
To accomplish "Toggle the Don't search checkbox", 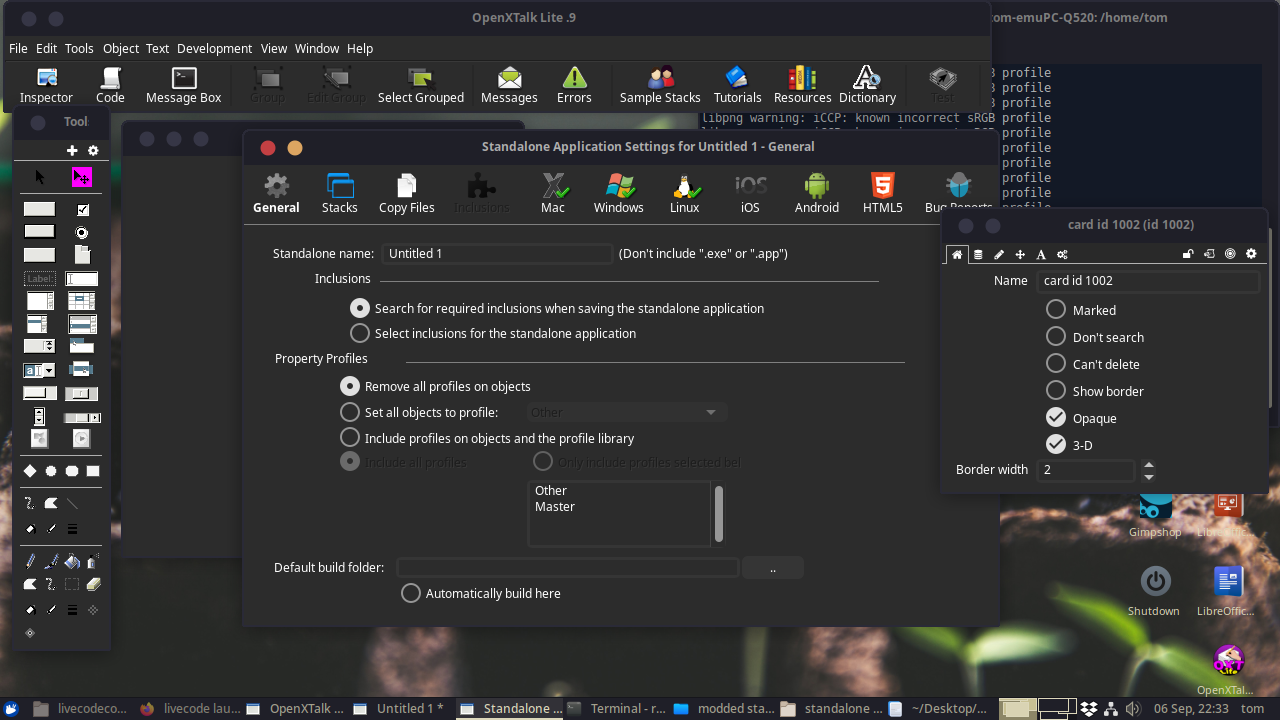I will pyautogui.click(x=1056, y=337).
